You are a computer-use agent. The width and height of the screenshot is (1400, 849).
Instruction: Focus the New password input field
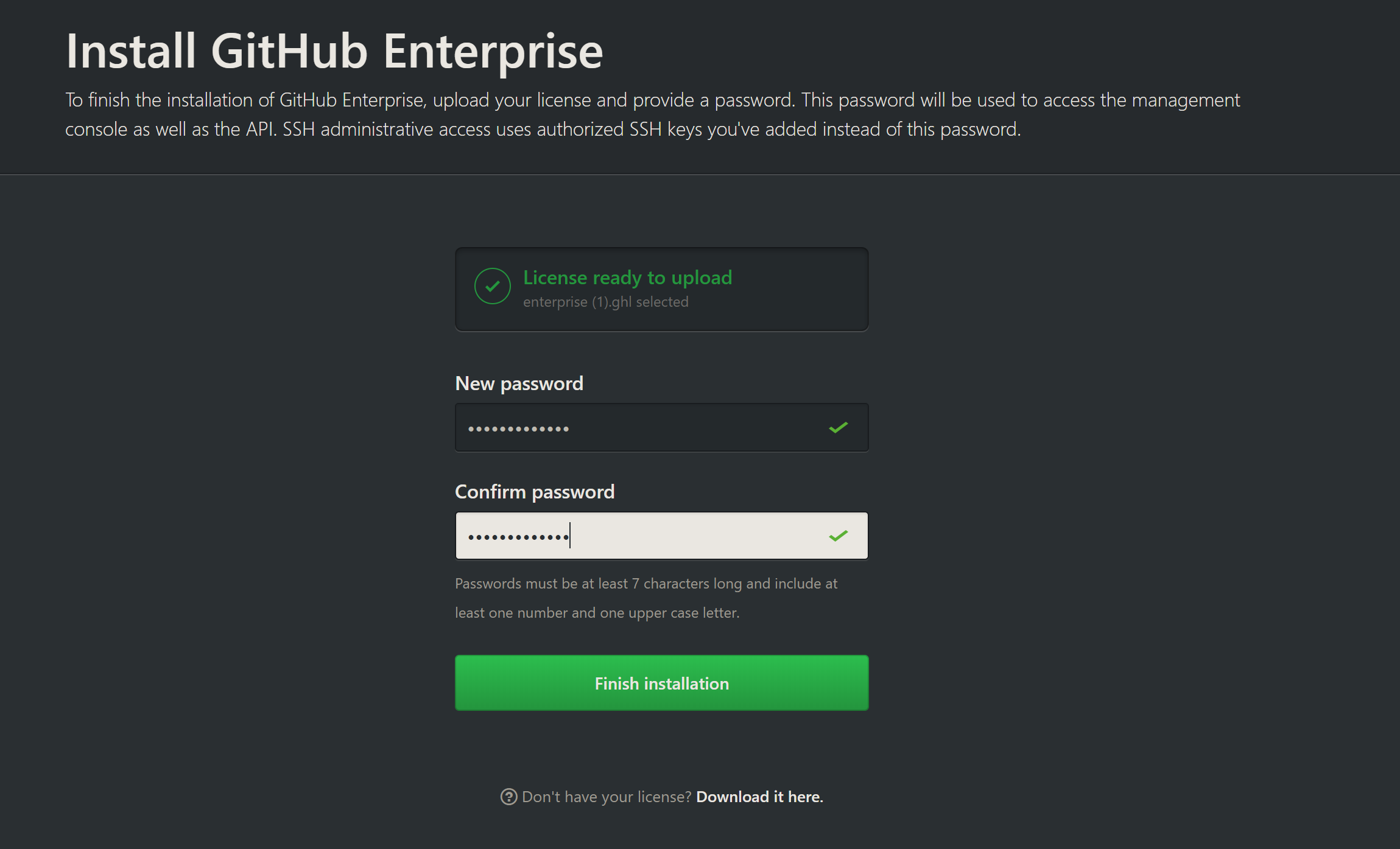pyautogui.click(x=661, y=427)
